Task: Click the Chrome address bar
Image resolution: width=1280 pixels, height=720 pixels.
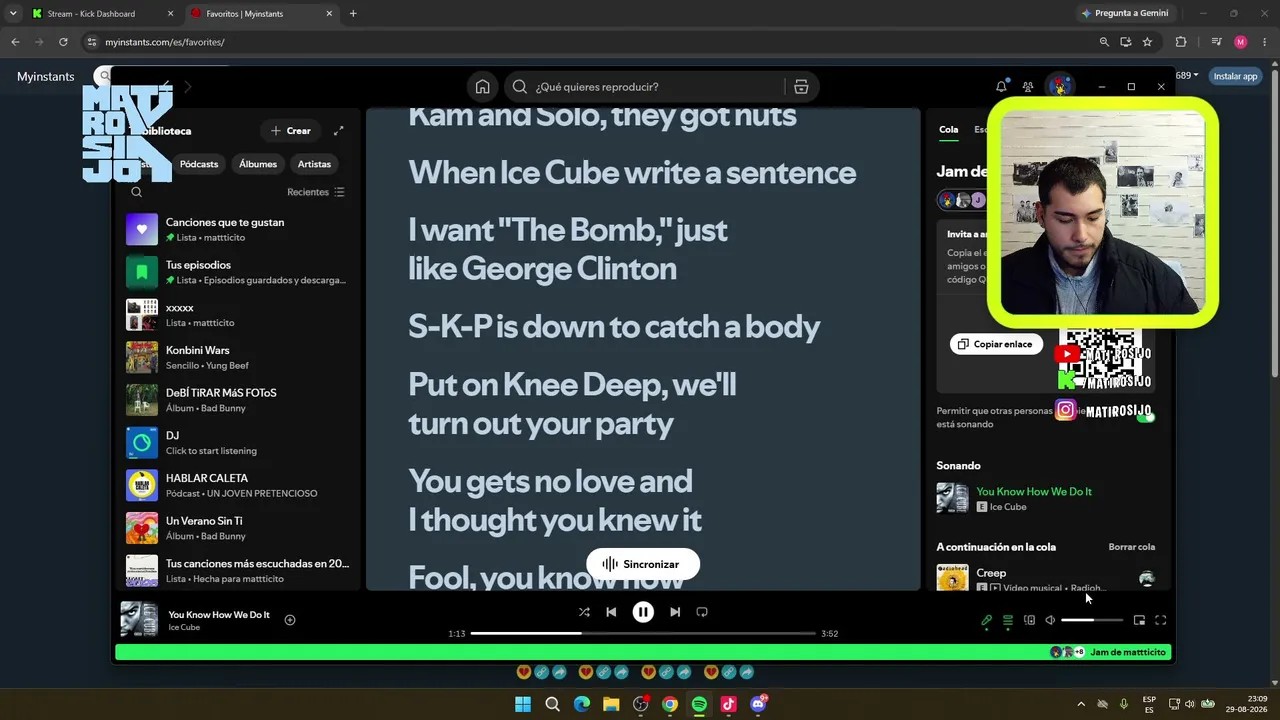Action: coord(590,42)
